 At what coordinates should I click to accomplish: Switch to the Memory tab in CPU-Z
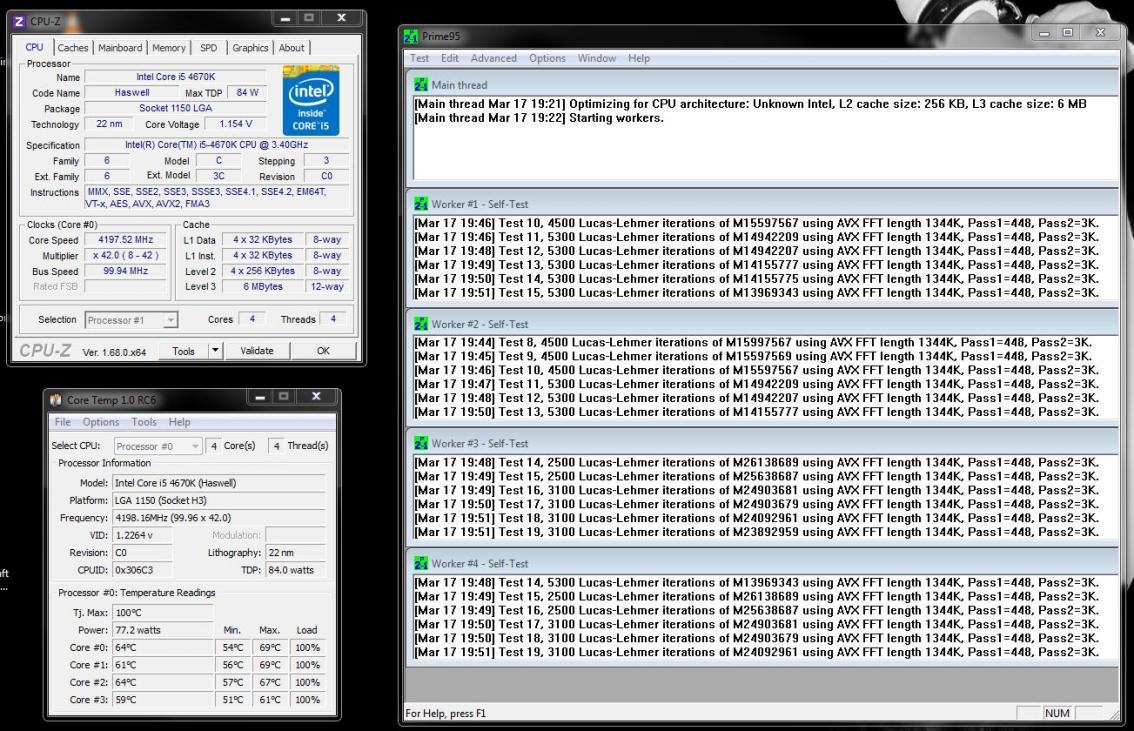click(x=169, y=48)
